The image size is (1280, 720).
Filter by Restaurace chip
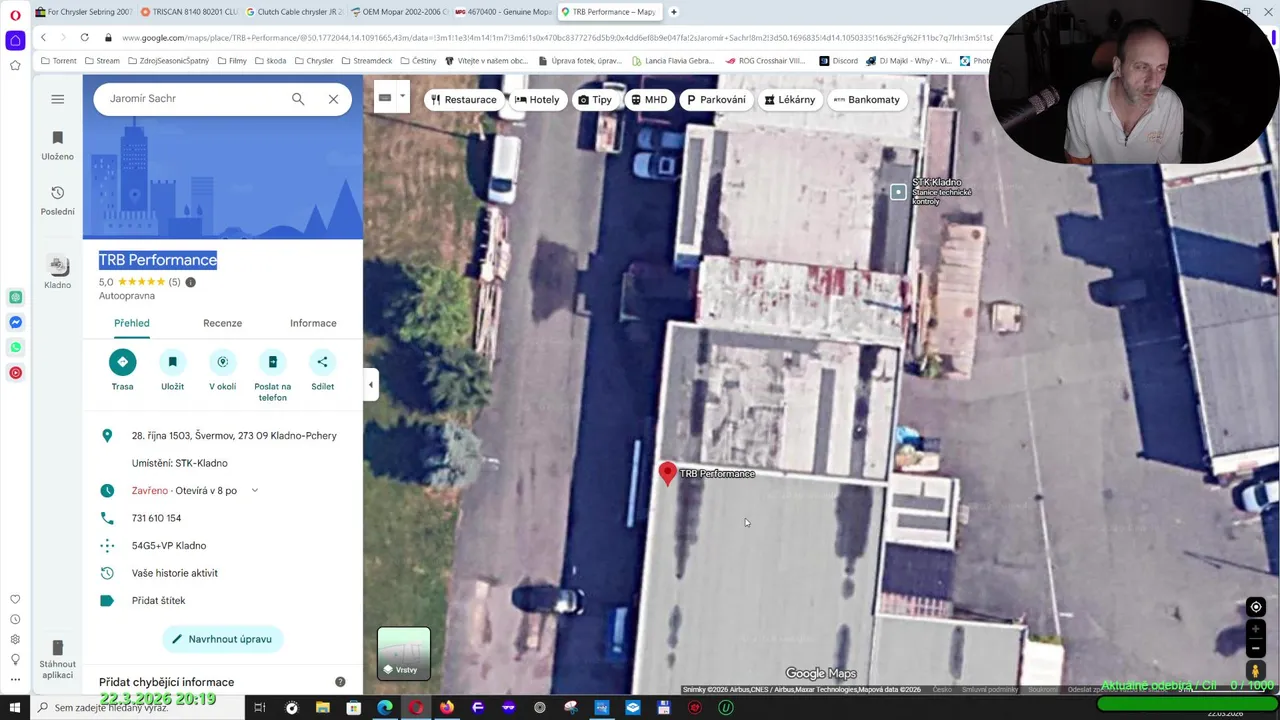(x=462, y=100)
